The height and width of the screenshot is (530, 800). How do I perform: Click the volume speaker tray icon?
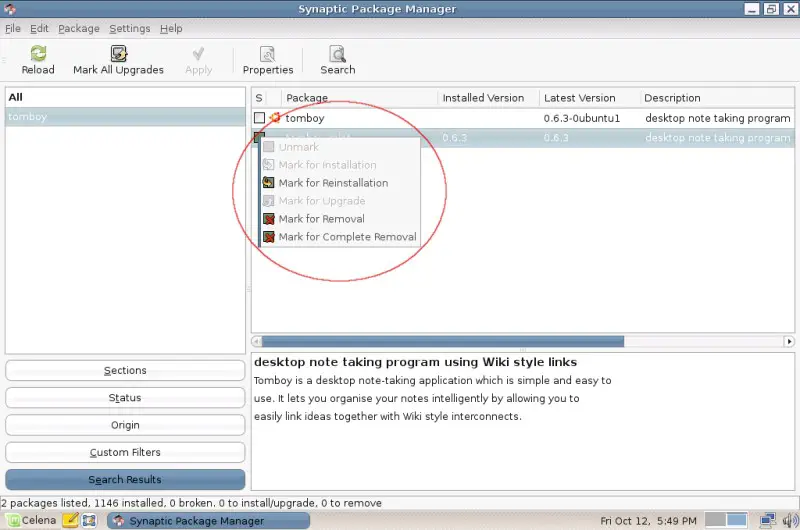pyautogui.click(x=790, y=520)
